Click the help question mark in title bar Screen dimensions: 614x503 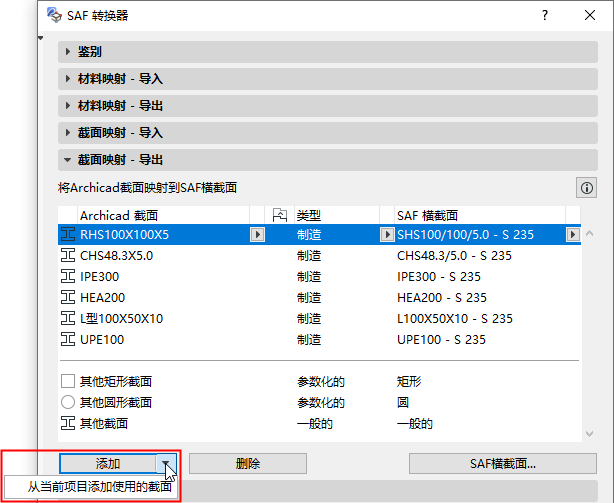545,15
